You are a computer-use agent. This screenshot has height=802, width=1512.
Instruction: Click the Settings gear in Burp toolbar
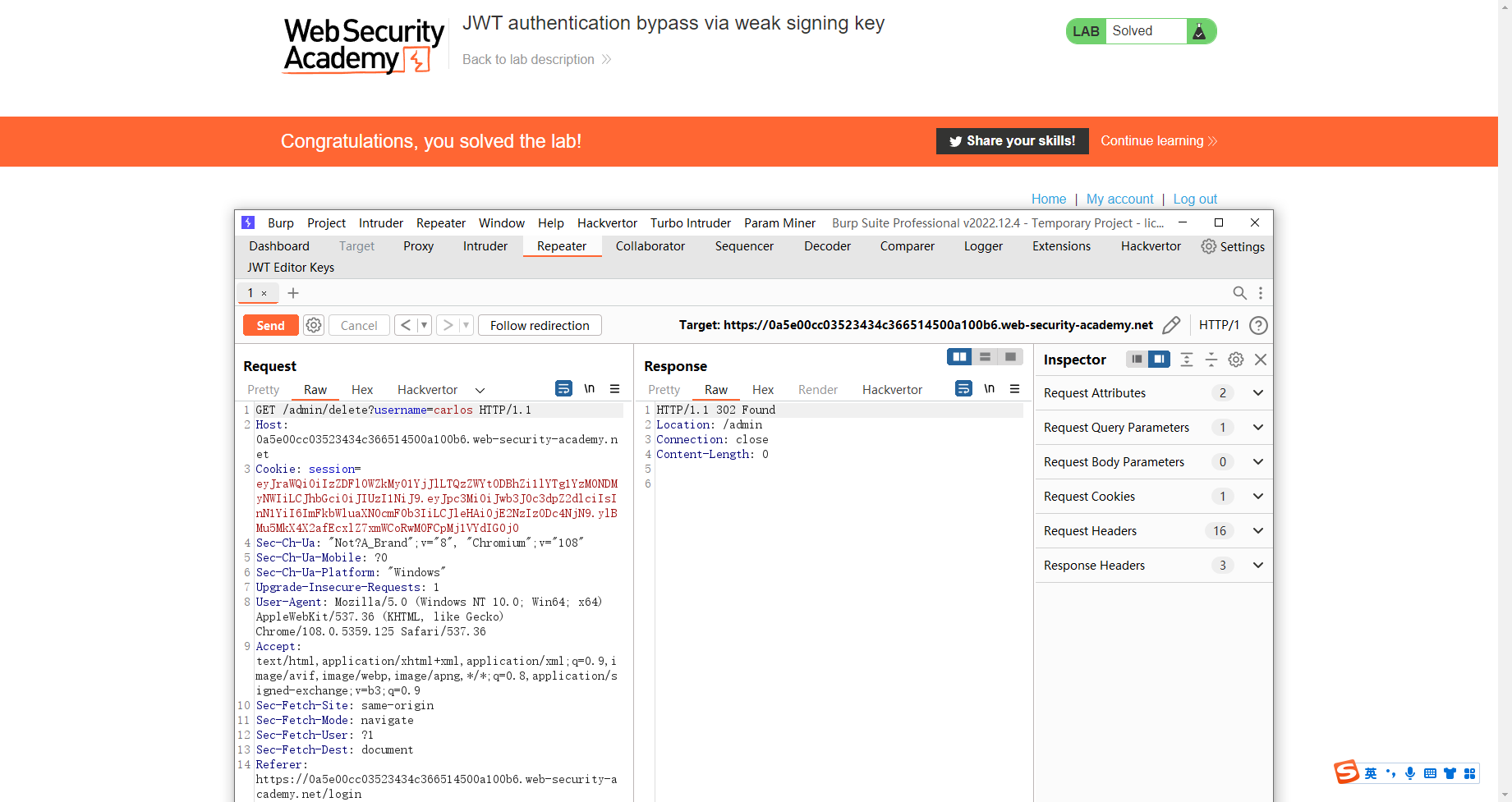point(1209,246)
